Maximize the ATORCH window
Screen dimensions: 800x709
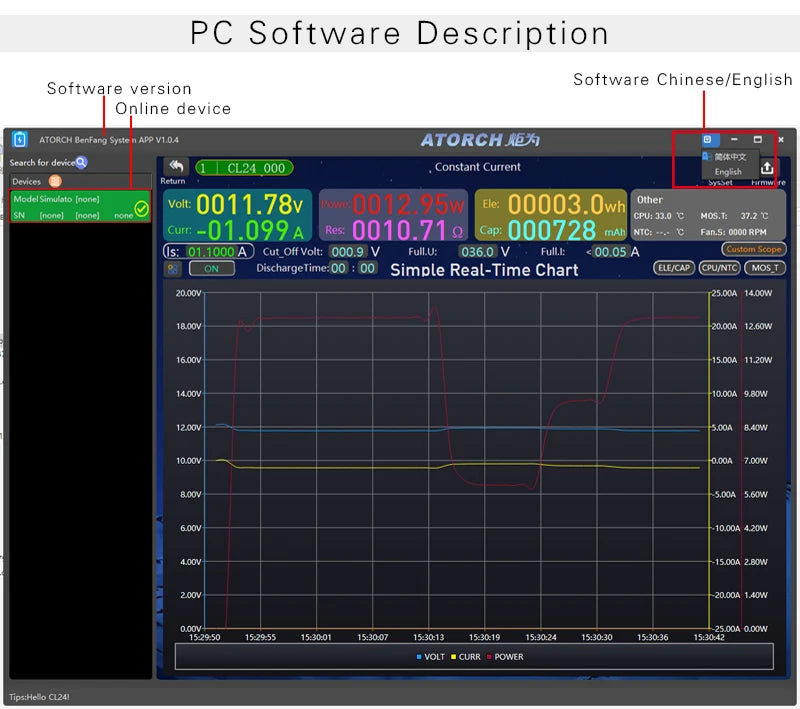(758, 139)
